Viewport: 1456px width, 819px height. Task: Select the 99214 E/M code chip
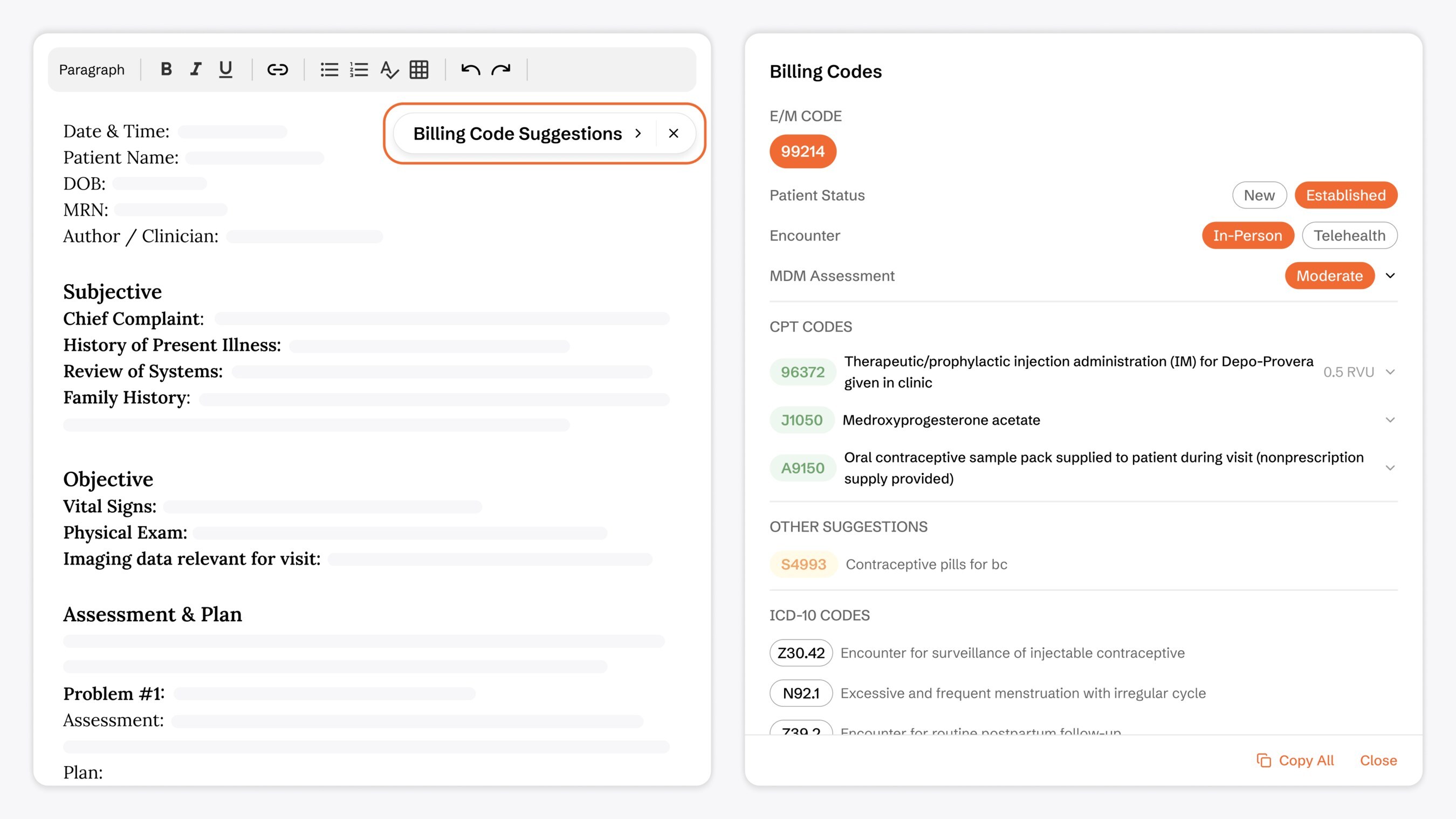tap(802, 152)
